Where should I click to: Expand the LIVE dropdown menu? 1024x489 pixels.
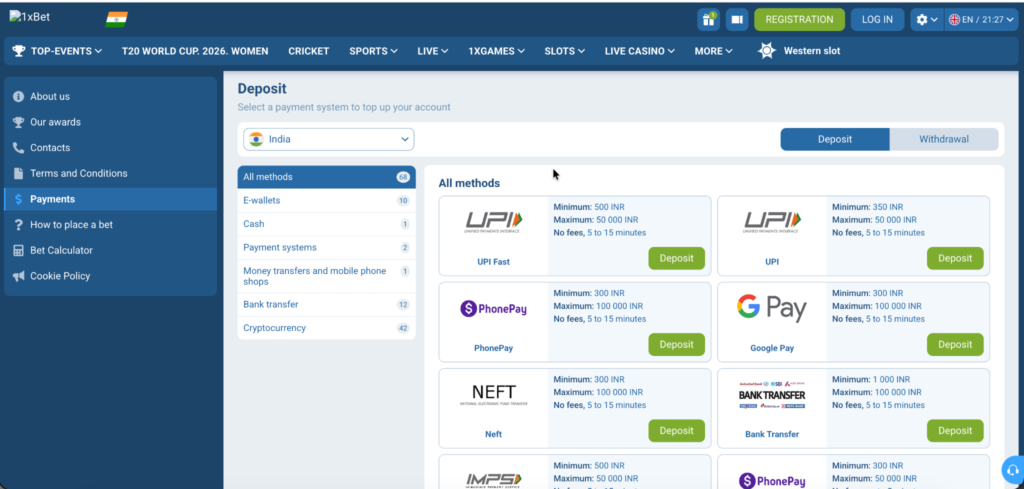coord(433,51)
